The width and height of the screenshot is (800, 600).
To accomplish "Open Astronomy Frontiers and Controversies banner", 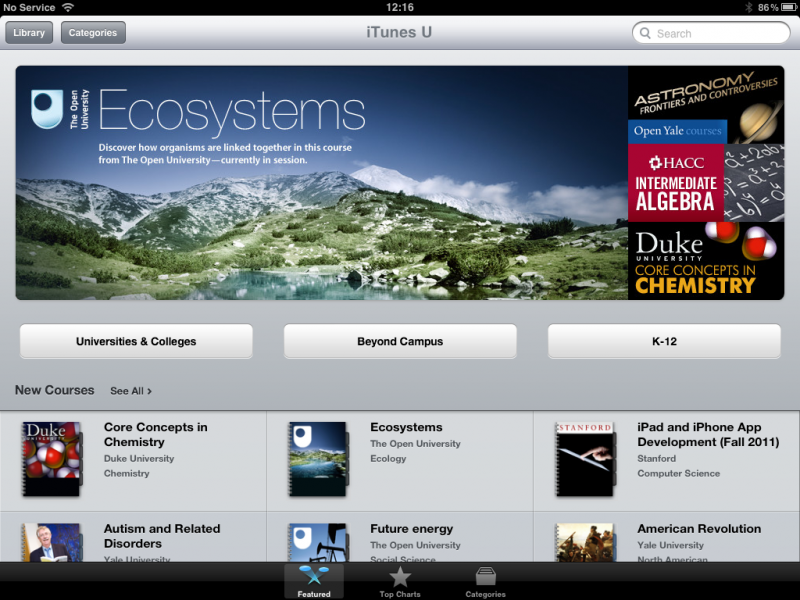I will coord(706,105).
